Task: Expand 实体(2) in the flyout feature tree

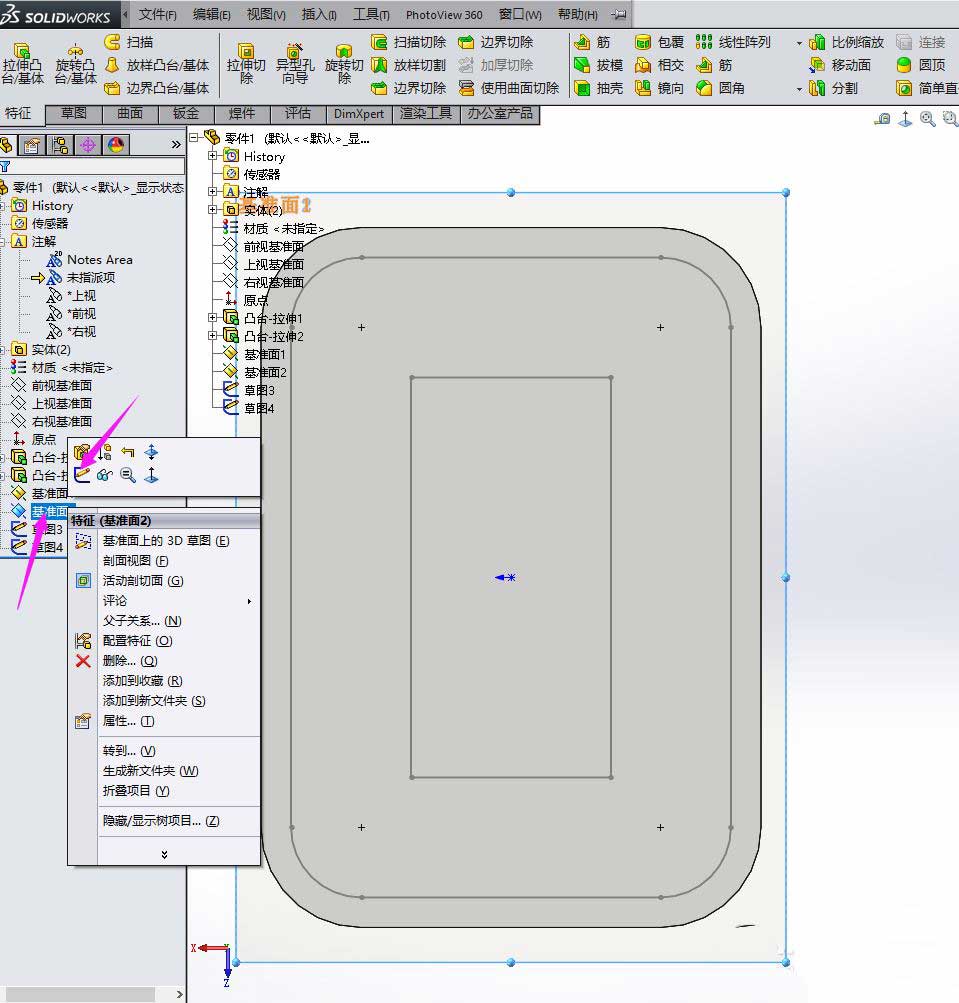Action: [x=212, y=209]
